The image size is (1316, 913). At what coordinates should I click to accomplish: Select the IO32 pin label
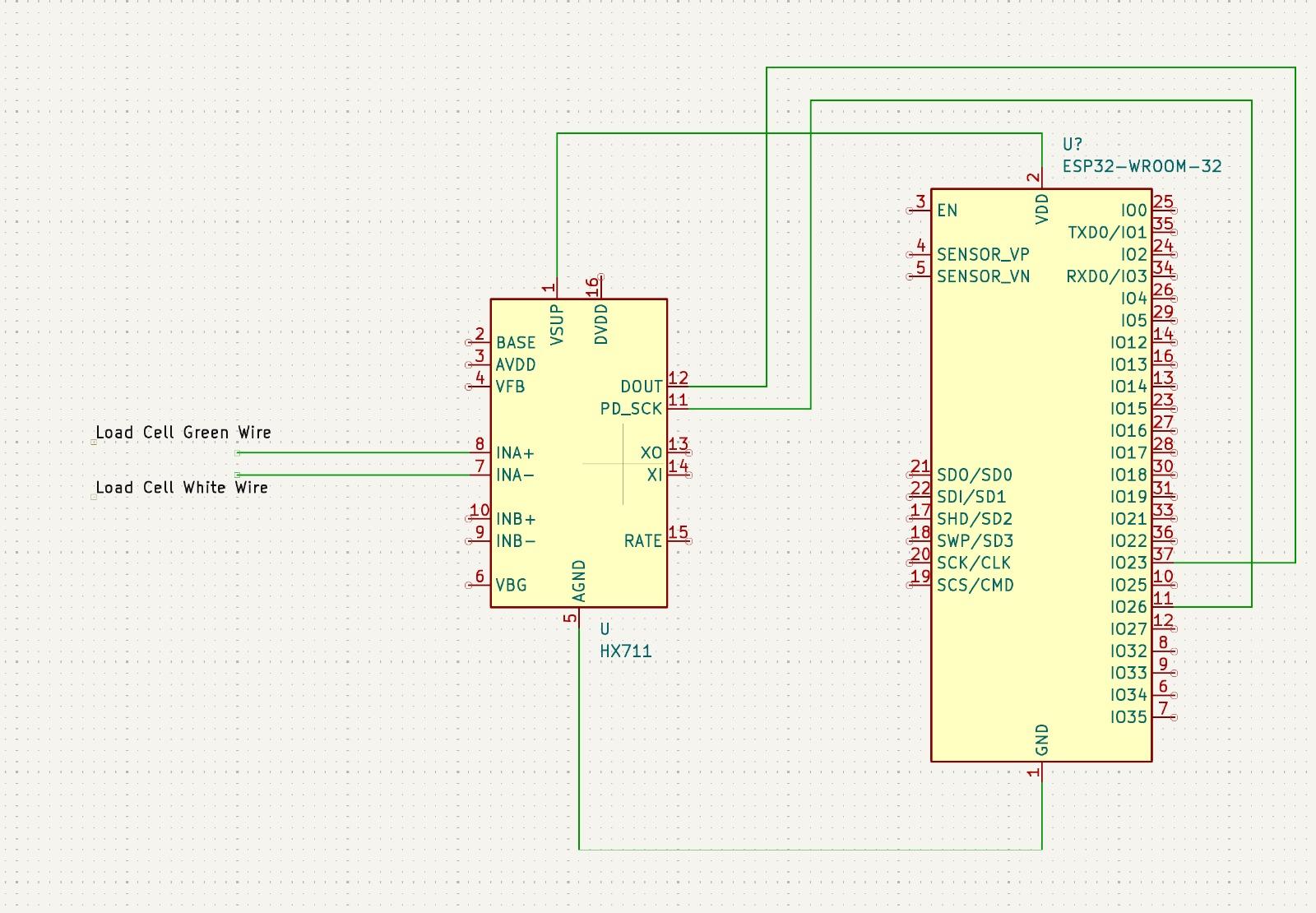(x=1128, y=651)
